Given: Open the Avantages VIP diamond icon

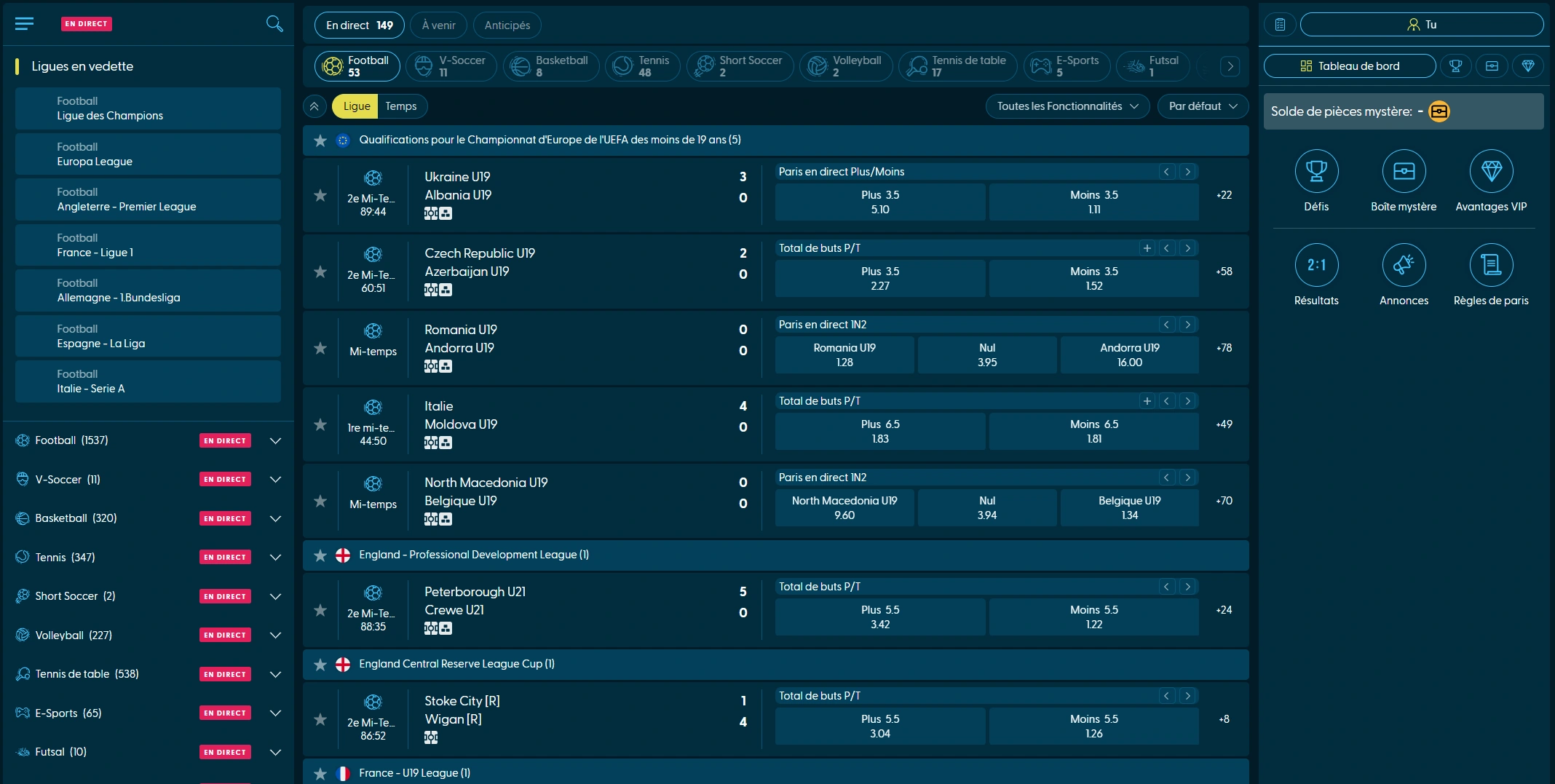Looking at the screenshot, I should [1491, 172].
